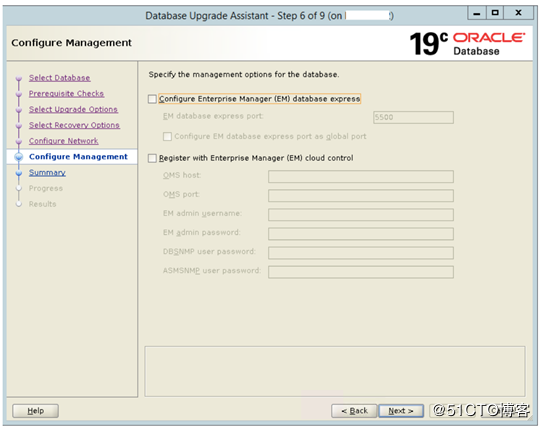Screen dimensions: 540x427
Task: Click the message area at bottom
Action: pos(335,372)
